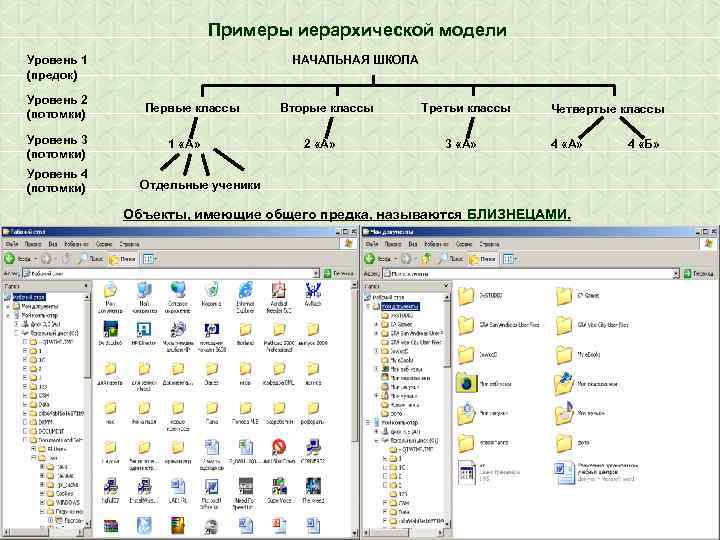Click Up folder icon in Мои документы window

click(427, 259)
